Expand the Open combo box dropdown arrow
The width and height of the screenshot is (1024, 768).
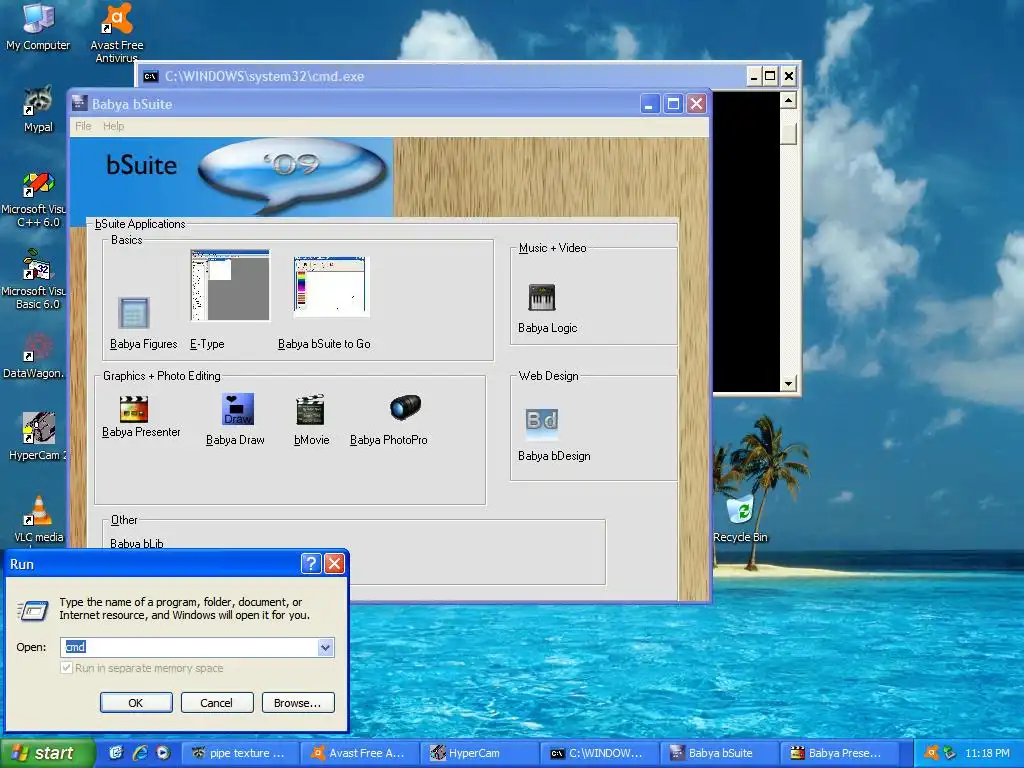[325, 647]
